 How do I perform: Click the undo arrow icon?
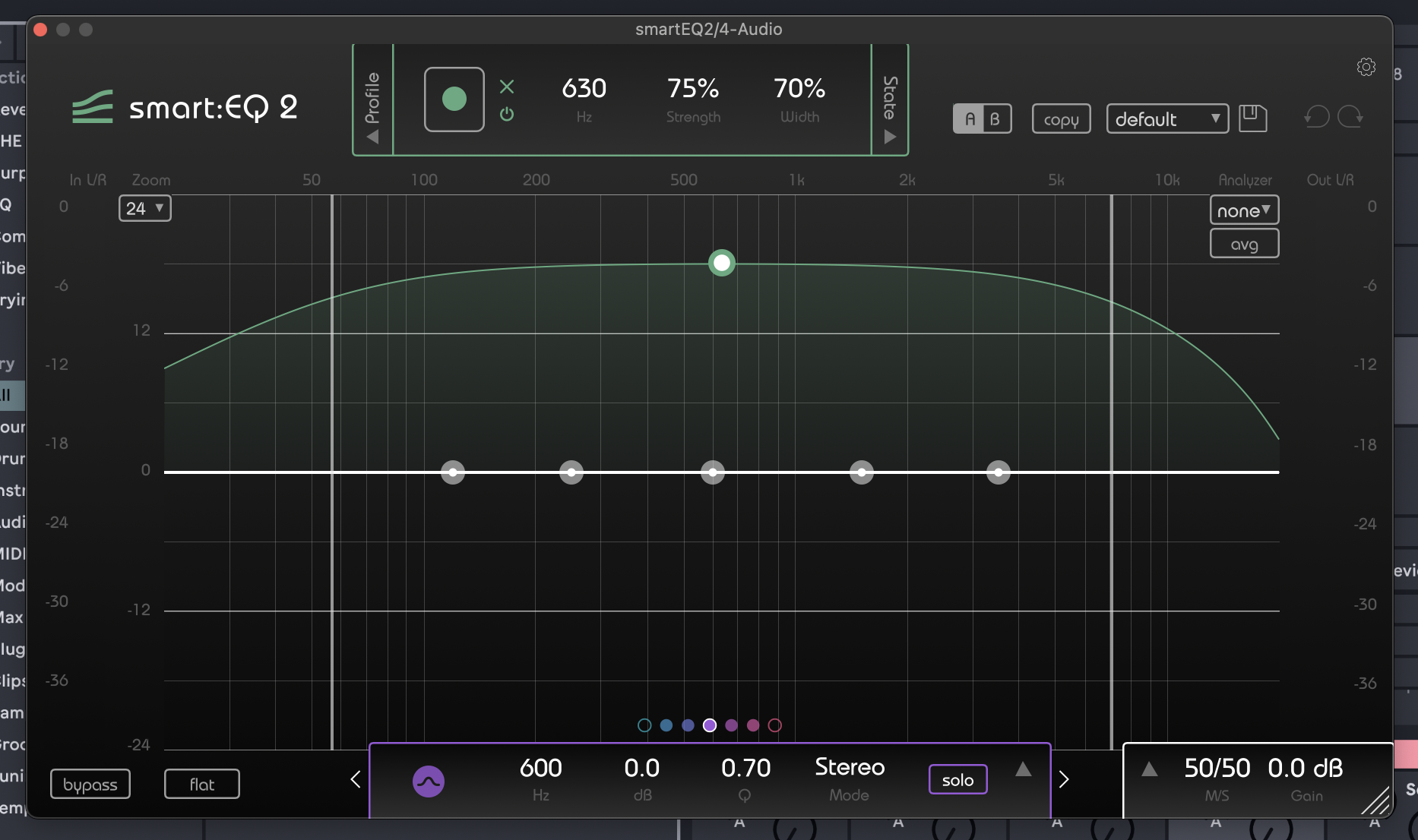click(1316, 117)
